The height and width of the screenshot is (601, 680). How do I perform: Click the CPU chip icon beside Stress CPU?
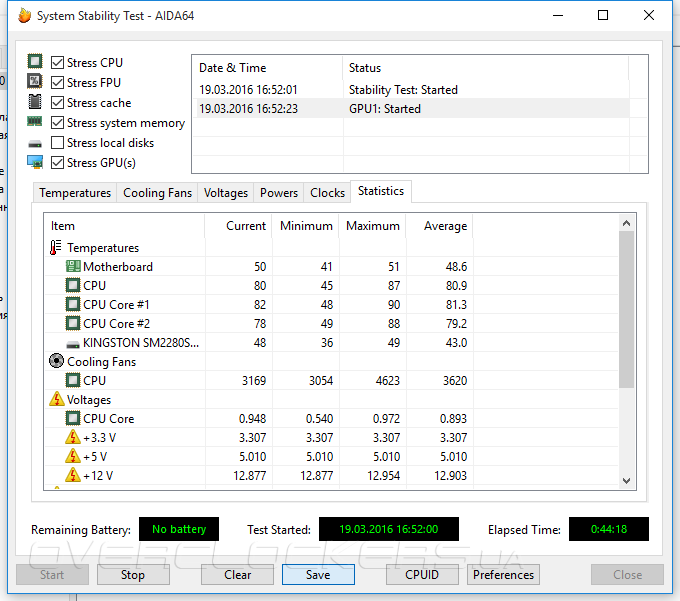pyautogui.click(x=35, y=61)
